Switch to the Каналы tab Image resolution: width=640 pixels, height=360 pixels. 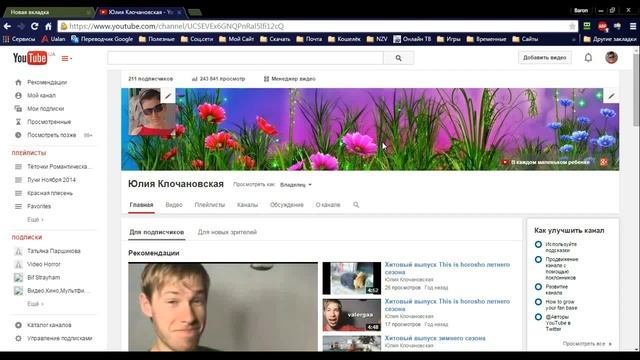click(247, 205)
